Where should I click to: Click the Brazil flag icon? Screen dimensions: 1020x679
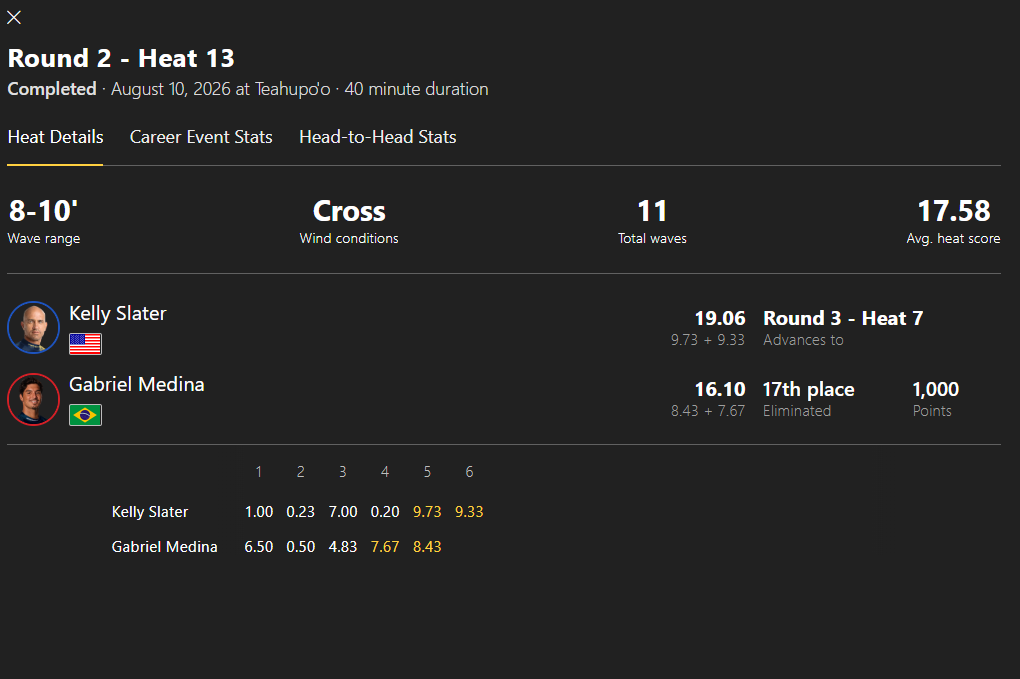tap(85, 415)
